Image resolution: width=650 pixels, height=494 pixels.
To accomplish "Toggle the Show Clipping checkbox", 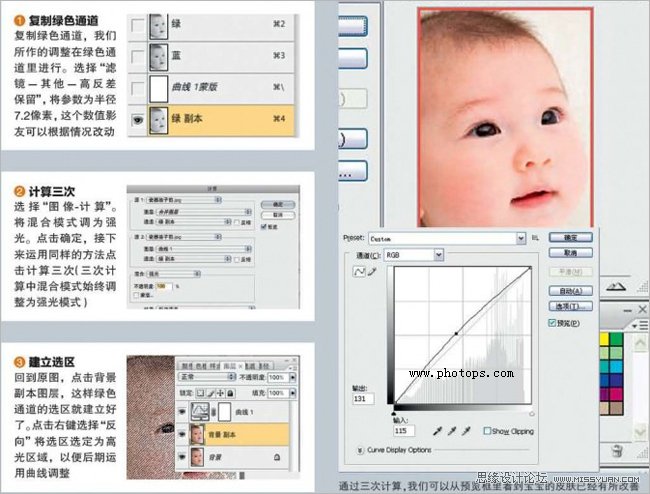I will pyautogui.click(x=488, y=431).
